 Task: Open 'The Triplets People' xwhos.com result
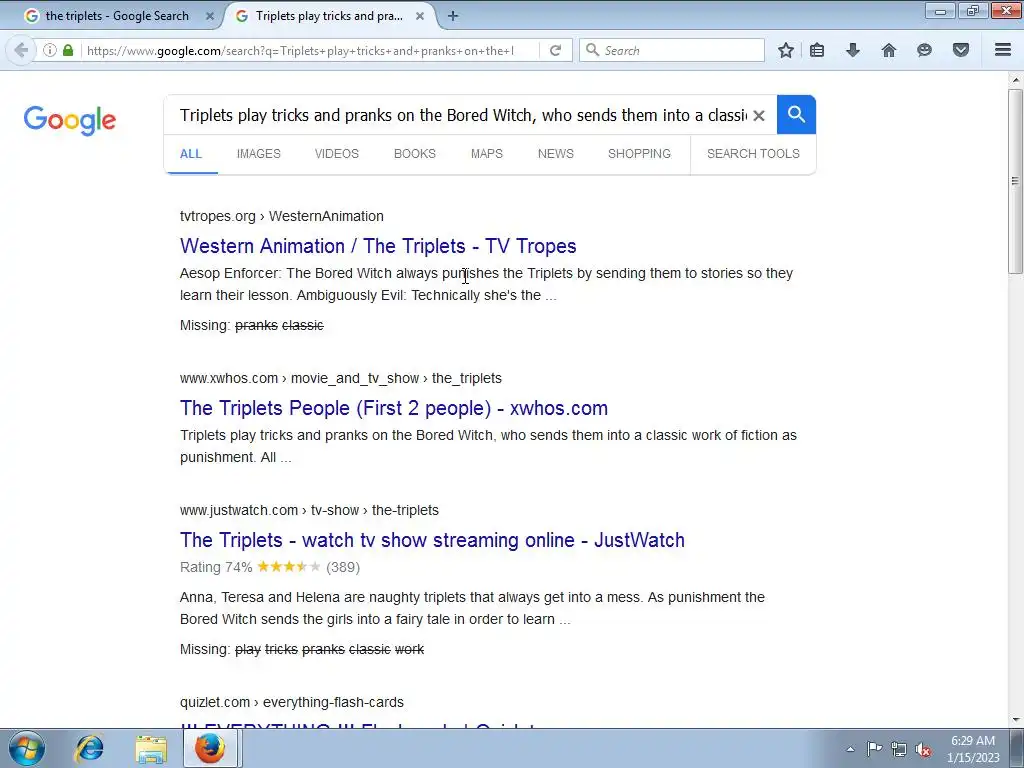(x=394, y=408)
